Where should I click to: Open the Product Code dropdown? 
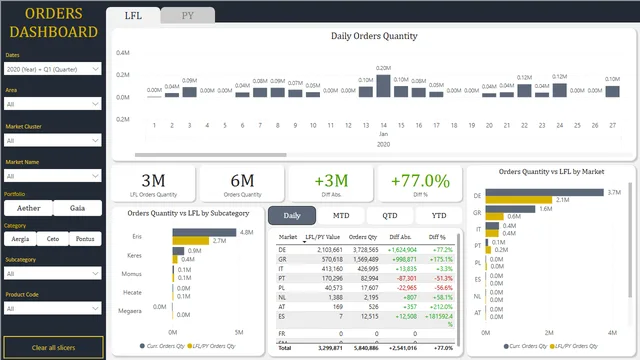pyautogui.click(x=53, y=309)
